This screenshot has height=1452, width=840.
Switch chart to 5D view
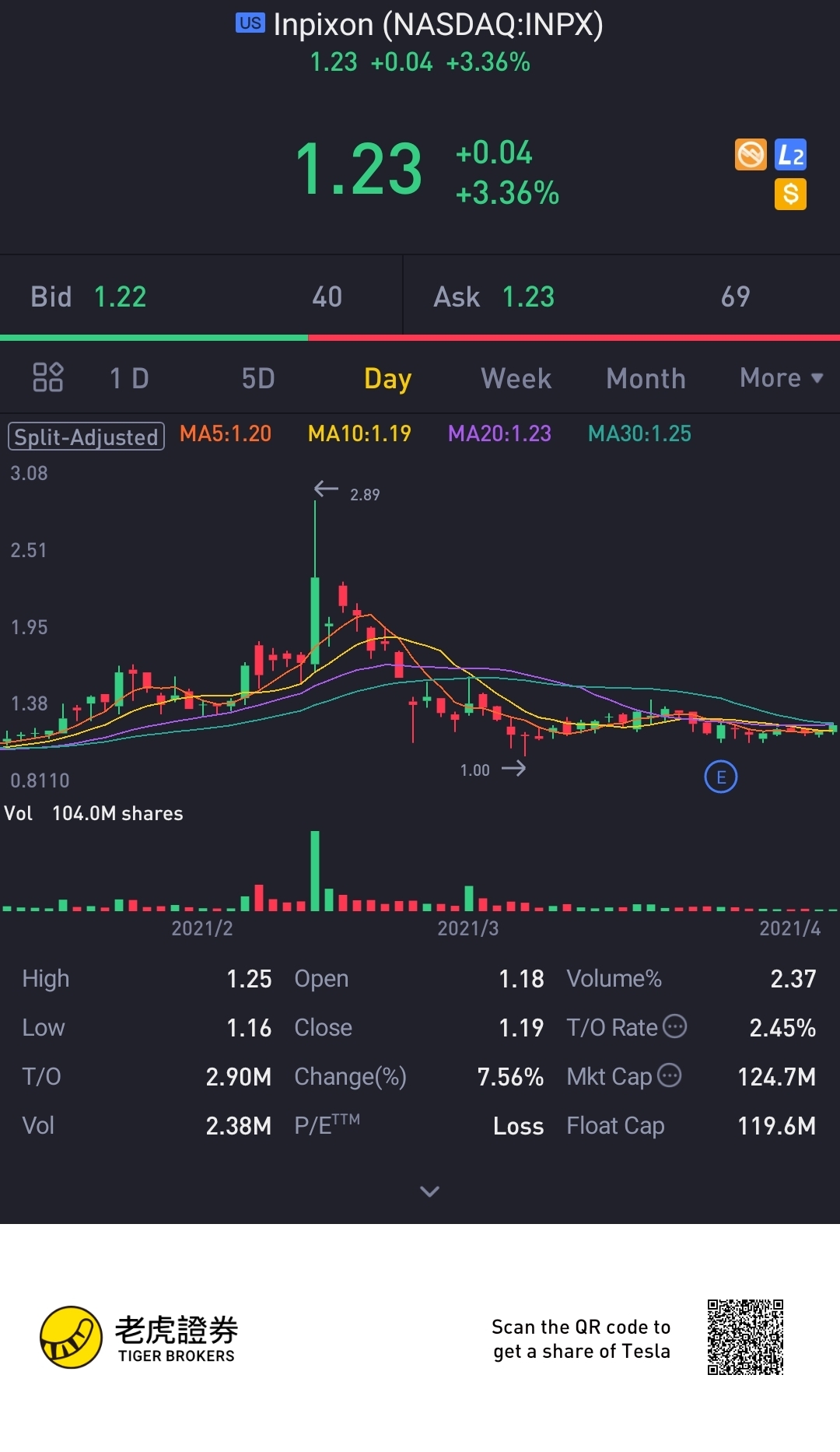(x=258, y=378)
